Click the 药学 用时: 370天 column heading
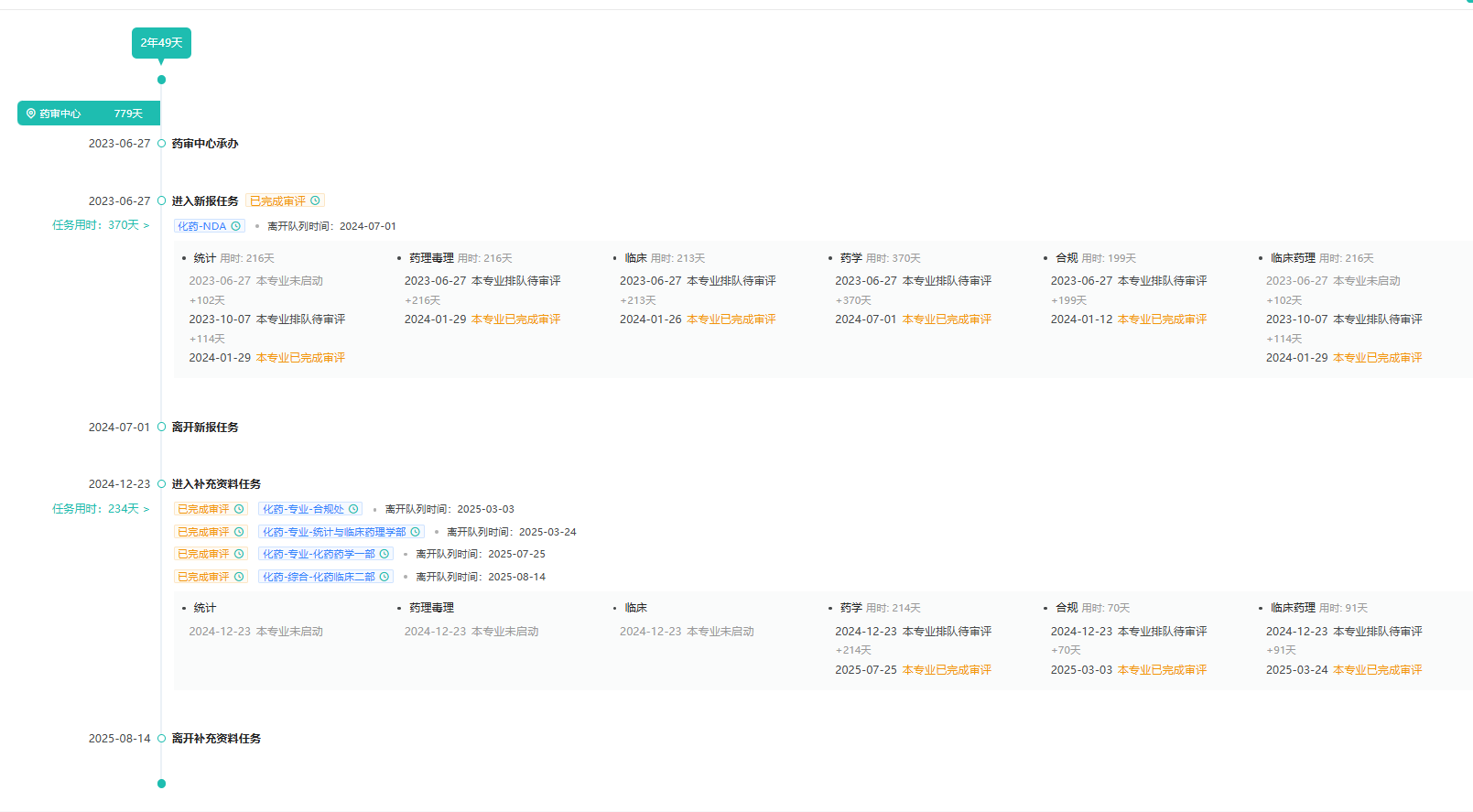 point(879,258)
